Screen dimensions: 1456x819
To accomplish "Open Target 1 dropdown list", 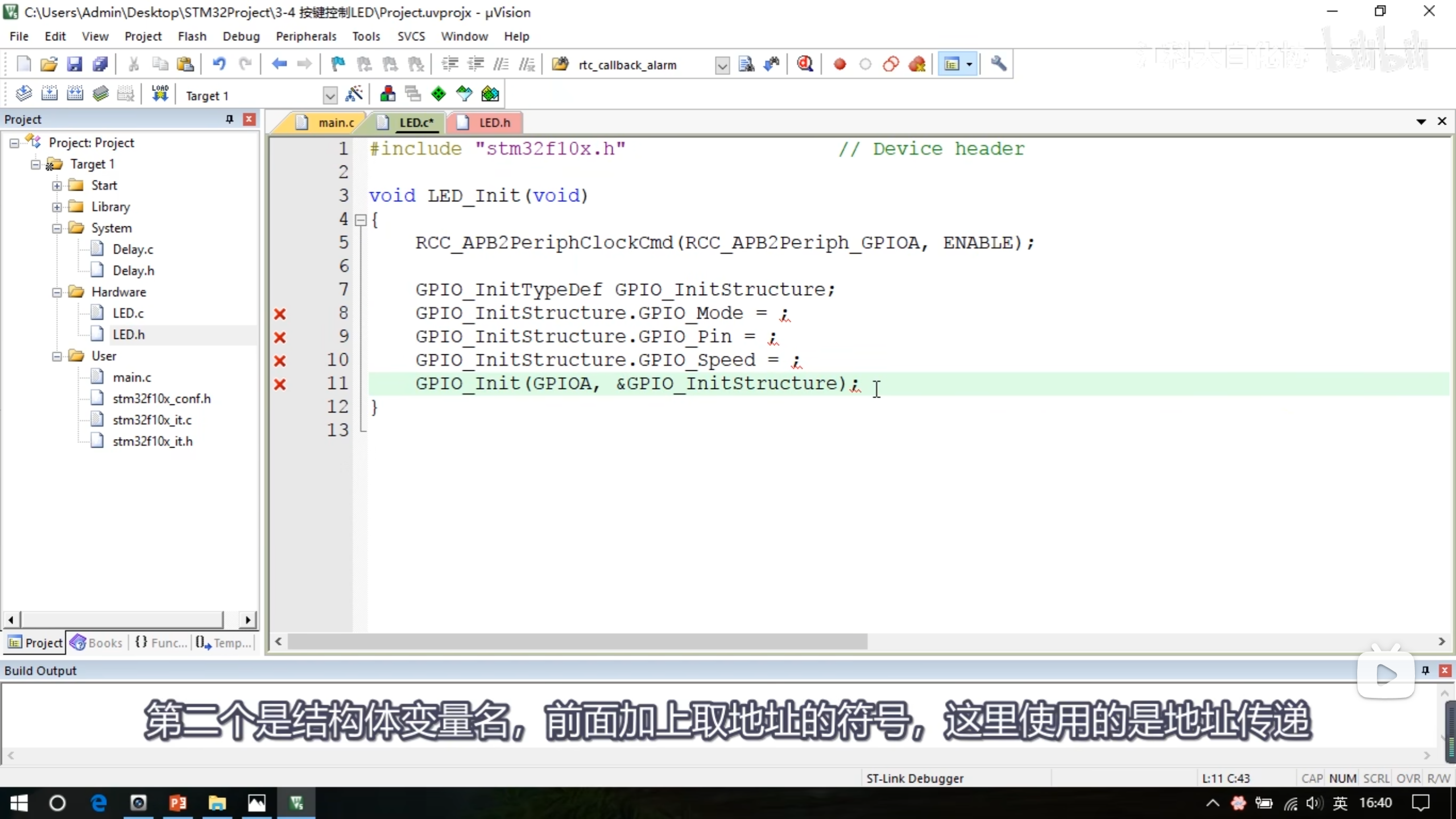I will pyautogui.click(x=330, y=96).
